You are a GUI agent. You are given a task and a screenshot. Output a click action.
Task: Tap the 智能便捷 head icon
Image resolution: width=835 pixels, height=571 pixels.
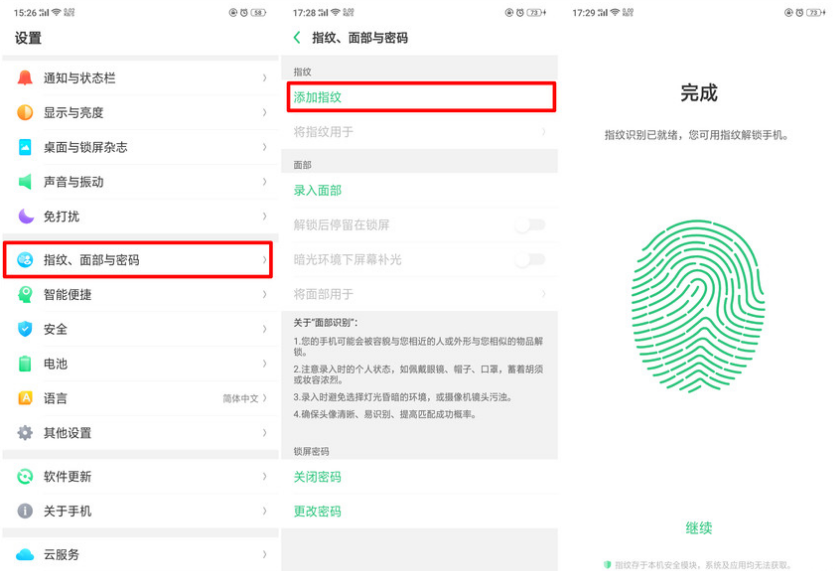25,295
